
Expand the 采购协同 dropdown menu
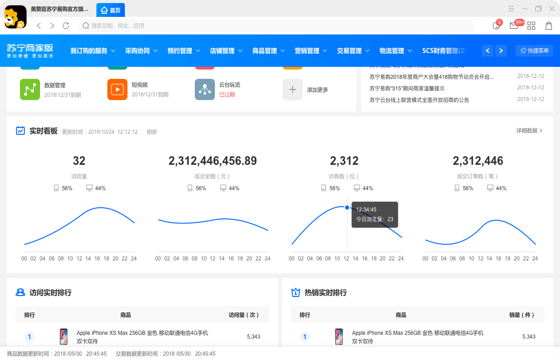point(141,51)
